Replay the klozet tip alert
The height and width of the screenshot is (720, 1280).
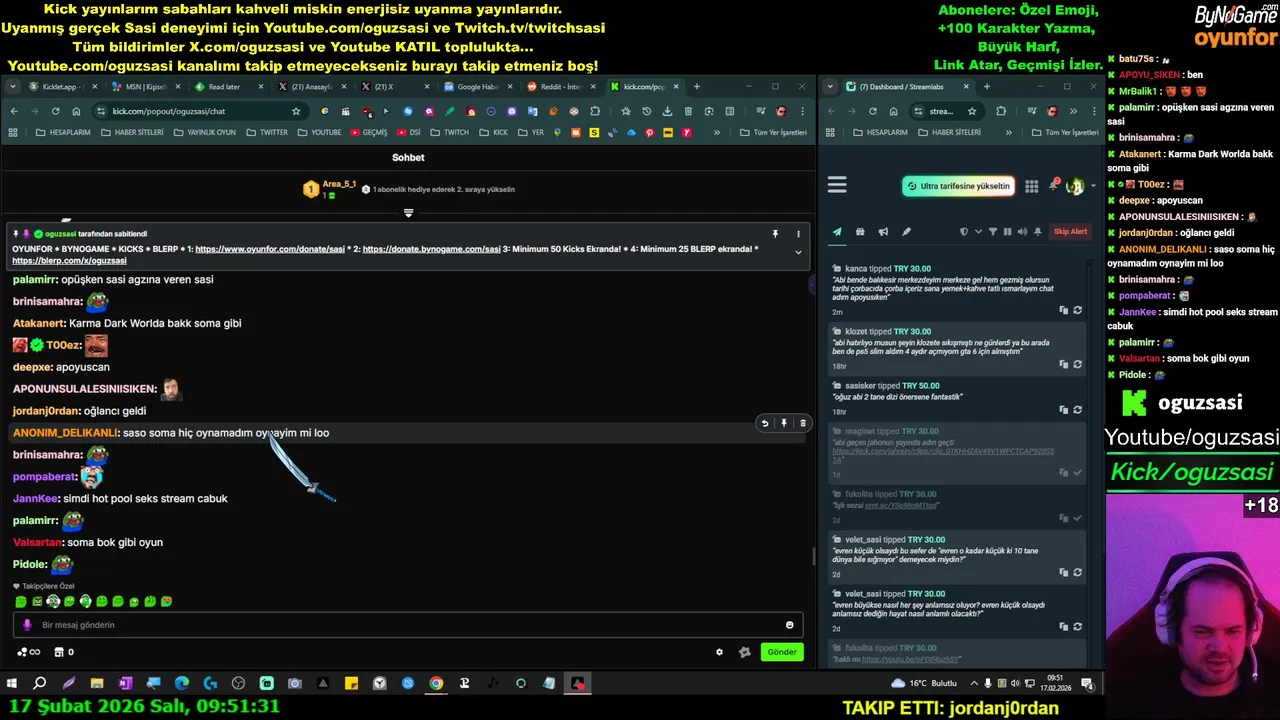[1077, 364]
